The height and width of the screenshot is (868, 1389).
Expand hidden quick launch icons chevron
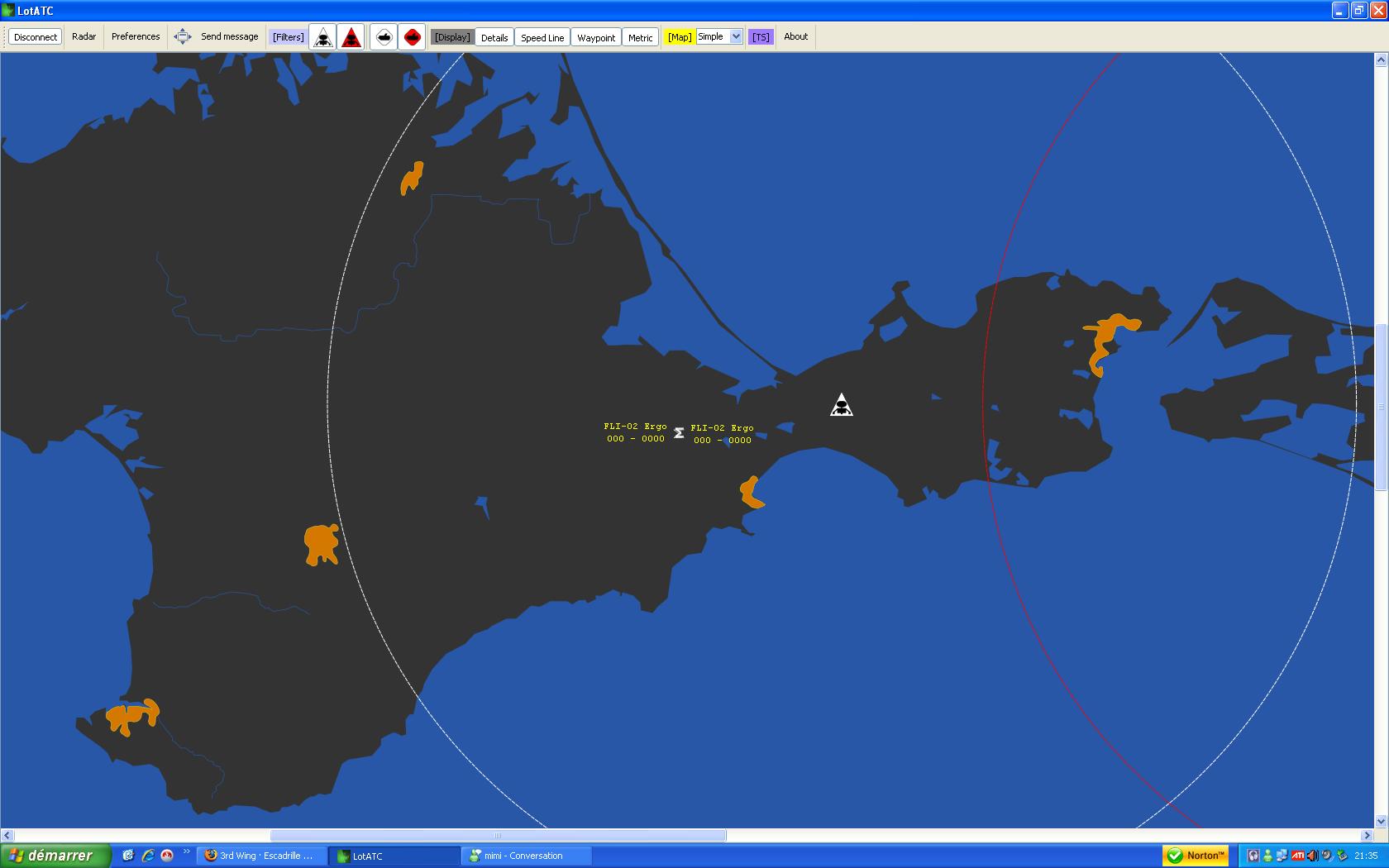pyautogui.click(x=186, y=852)
